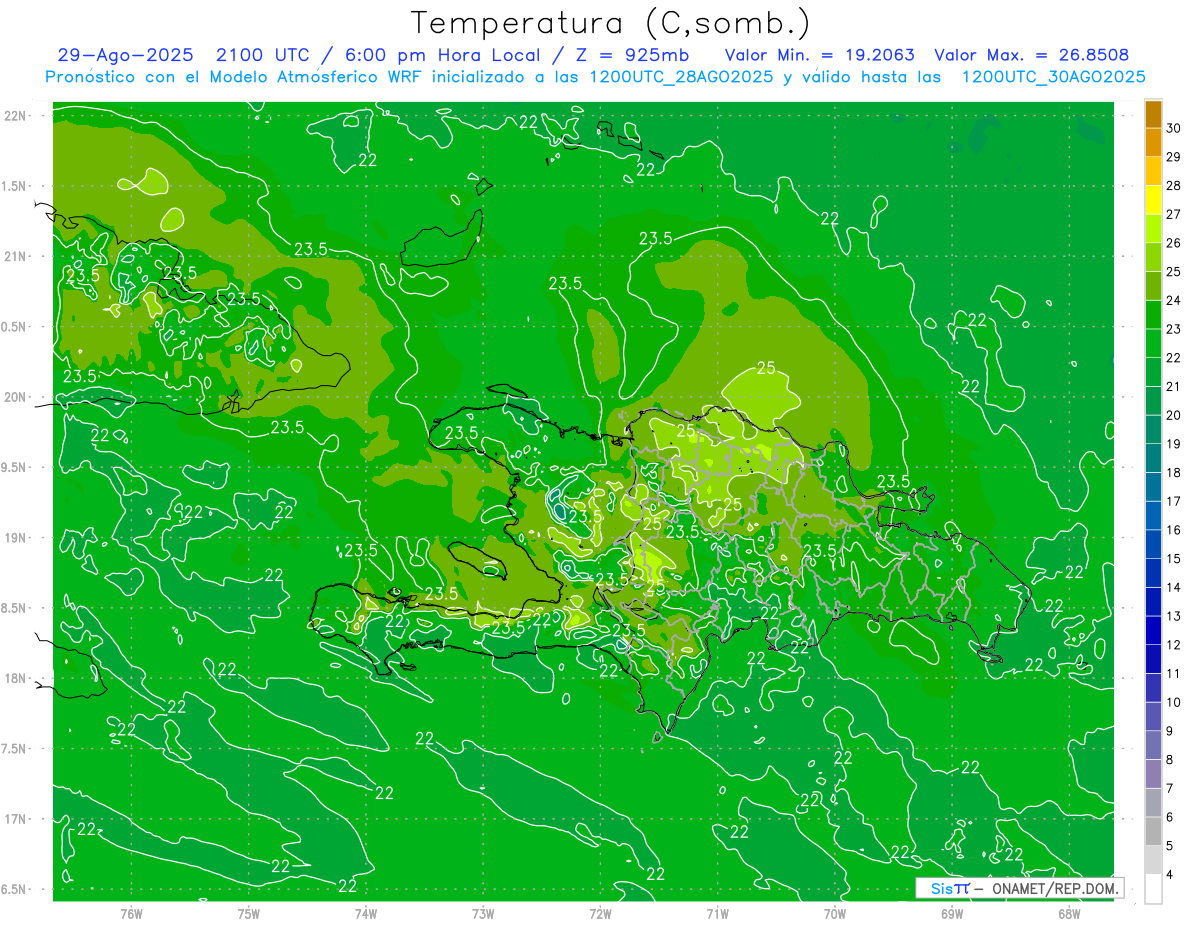The height and width of the screenshot is (927, 1200).
Task: Click the blue "Sis" logo text
Action: 942,889
